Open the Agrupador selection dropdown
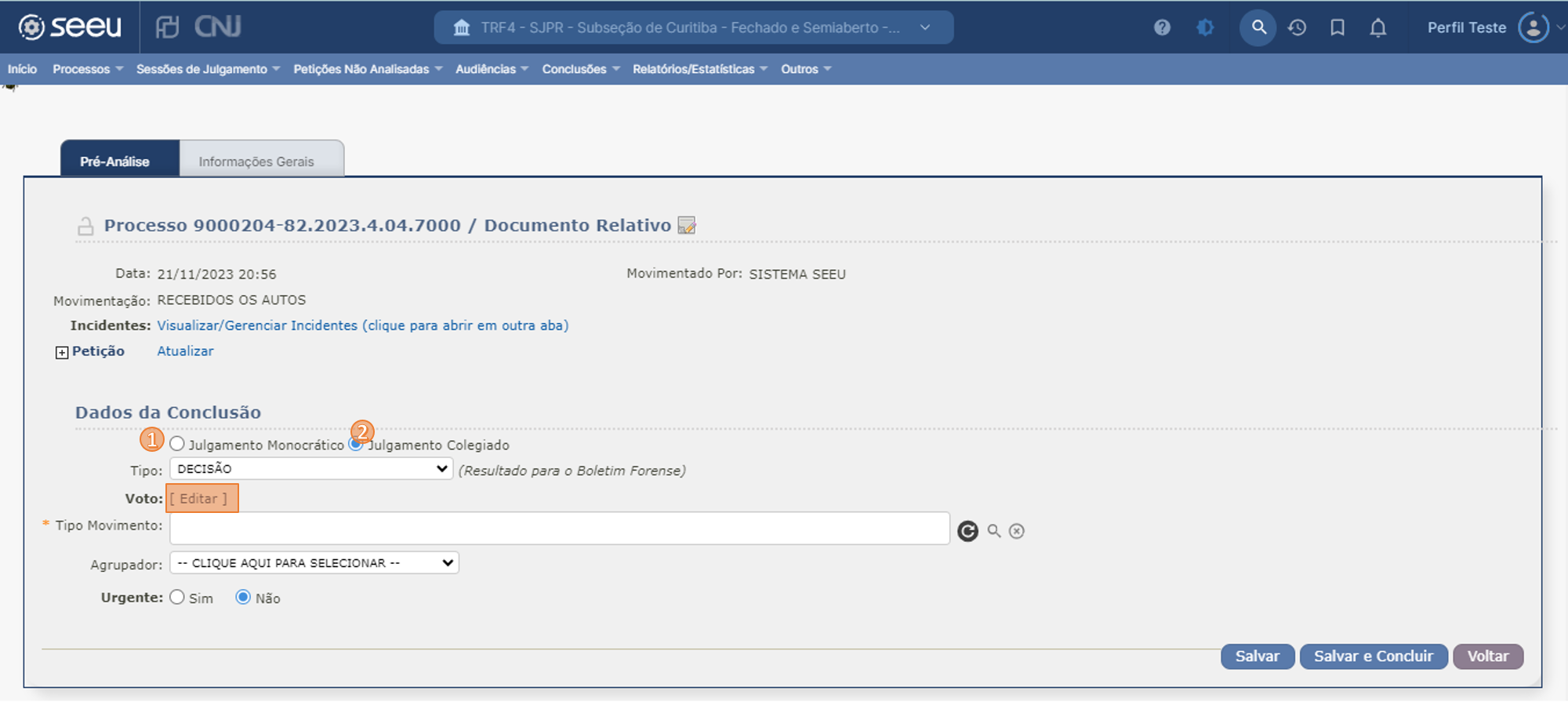This screenshot has width=1568, height=702. pos(314,563)
